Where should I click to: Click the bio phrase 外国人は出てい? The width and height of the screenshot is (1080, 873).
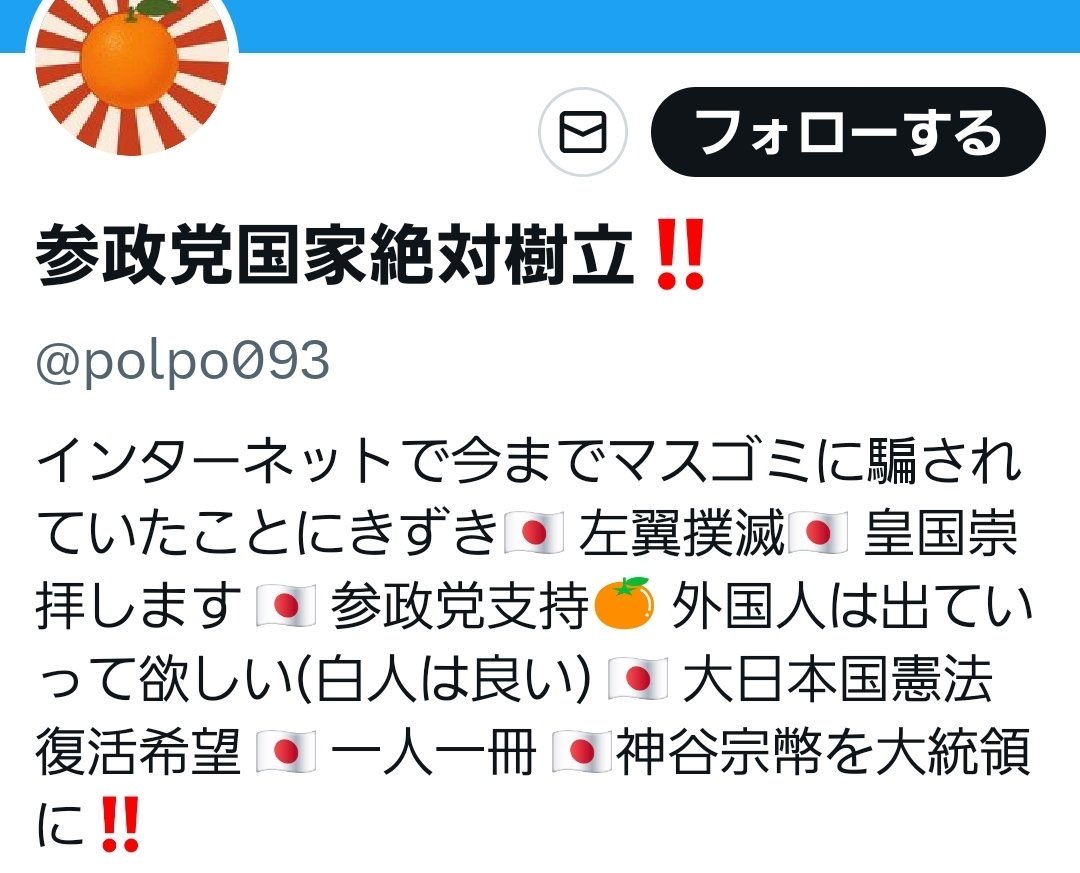click(853, 606)
